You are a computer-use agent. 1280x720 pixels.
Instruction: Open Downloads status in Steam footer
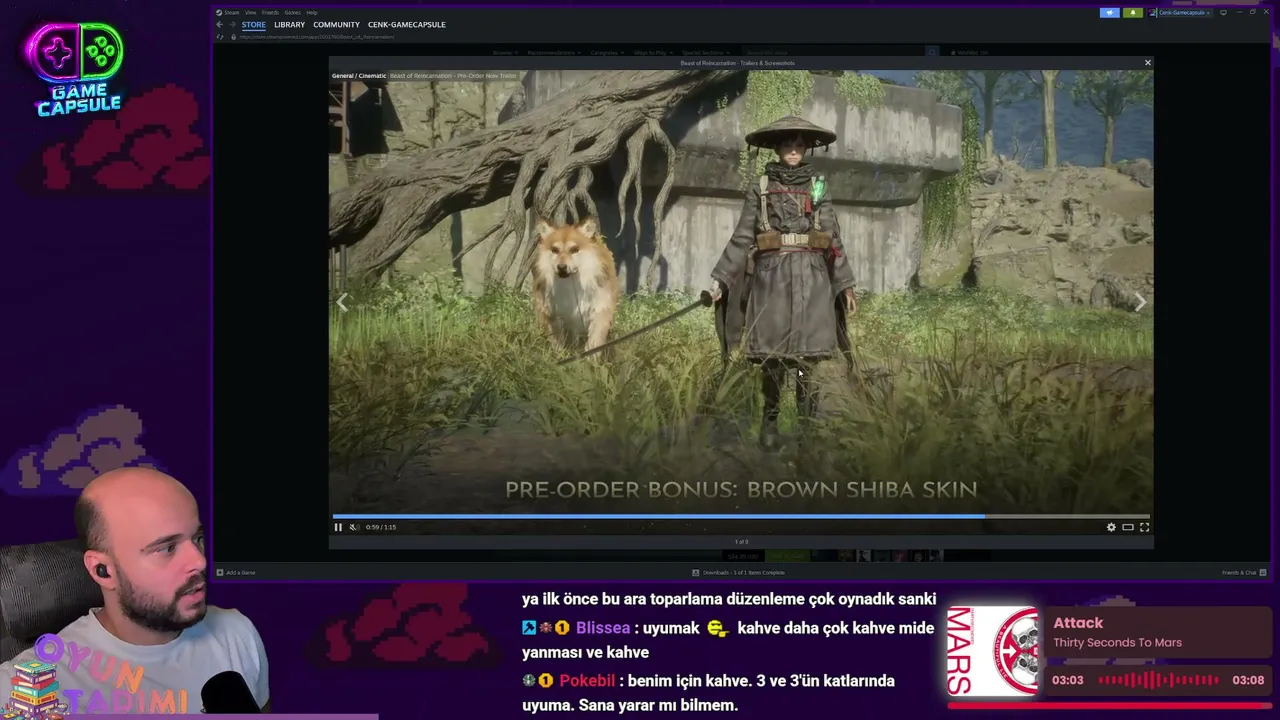(739, 573)
